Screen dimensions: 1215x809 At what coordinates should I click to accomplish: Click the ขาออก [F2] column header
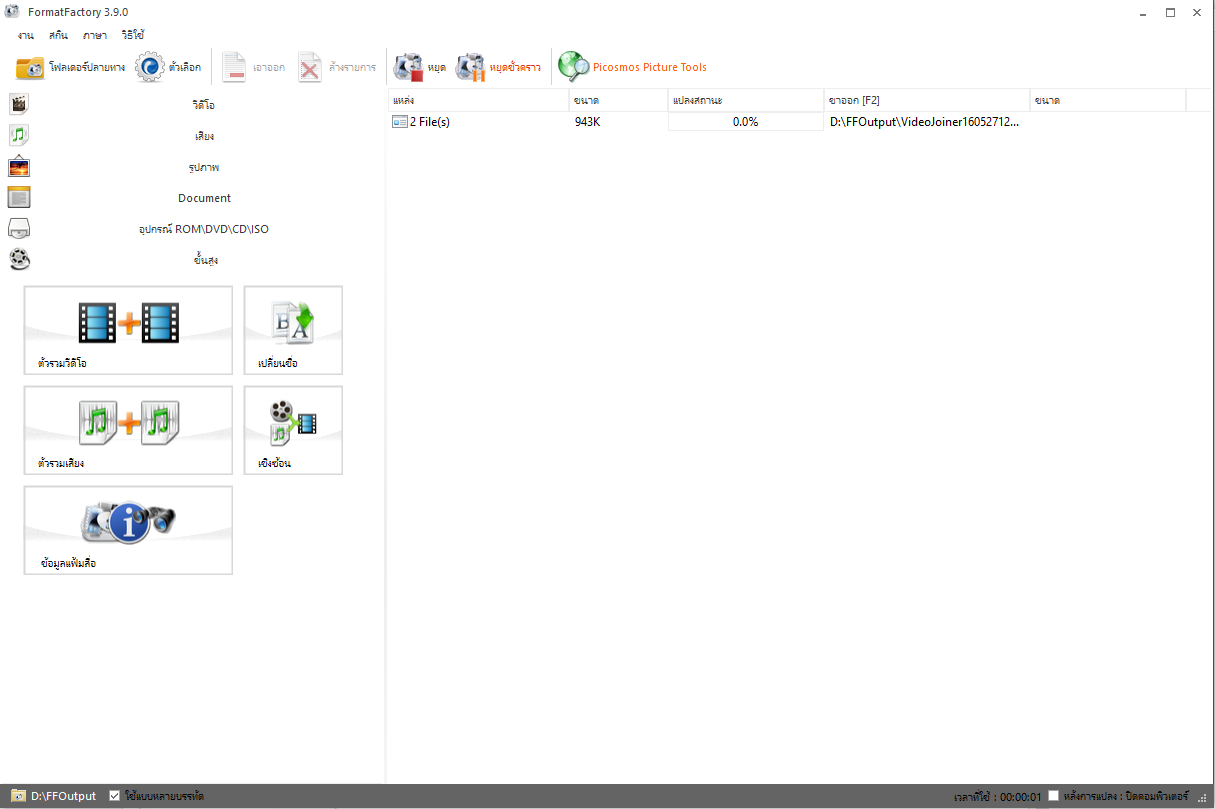927,101
